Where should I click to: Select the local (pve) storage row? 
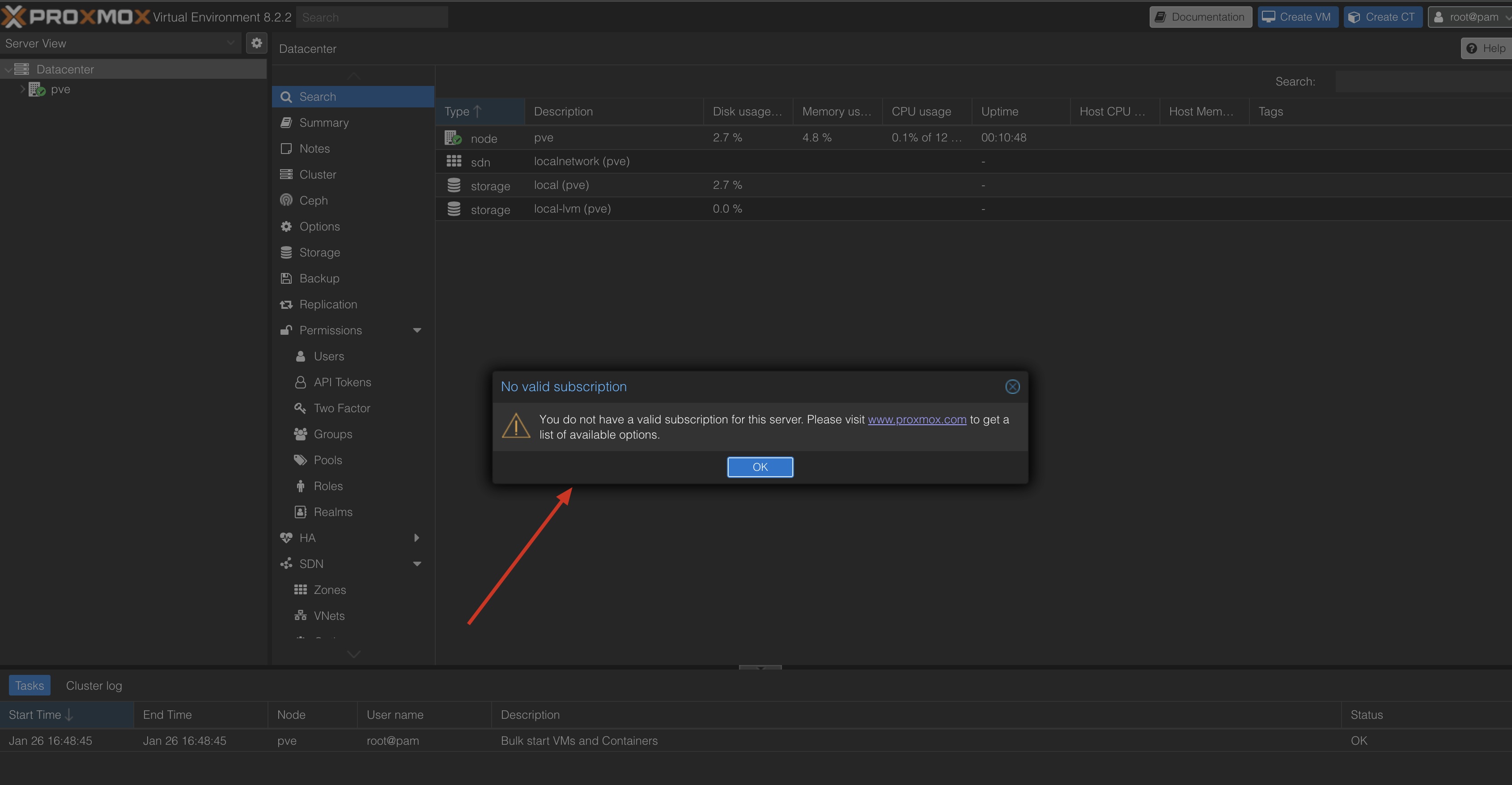coord(973,185)
